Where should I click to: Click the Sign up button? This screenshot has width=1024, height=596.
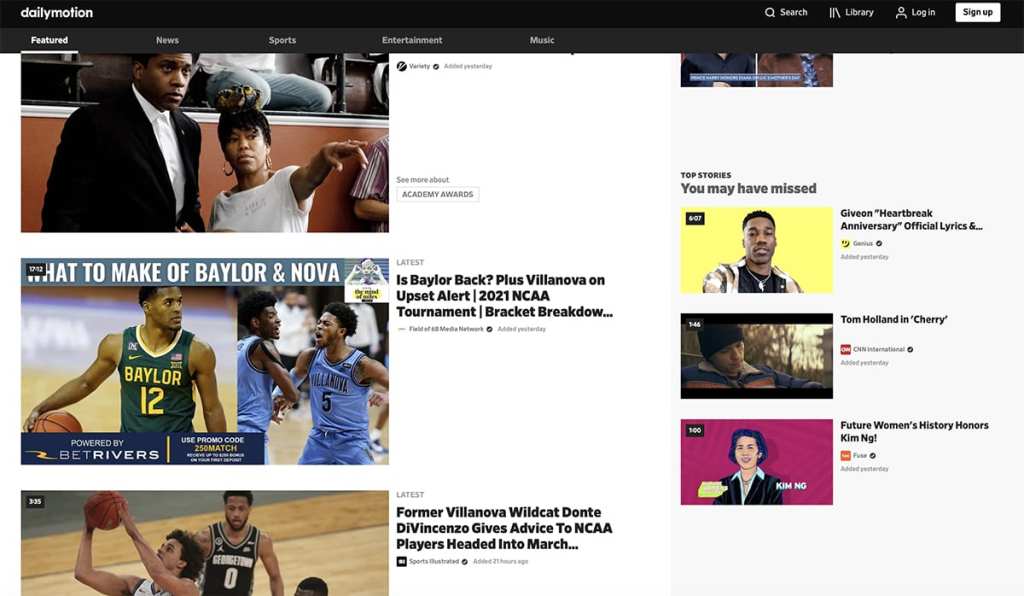(x=978, y=12)
